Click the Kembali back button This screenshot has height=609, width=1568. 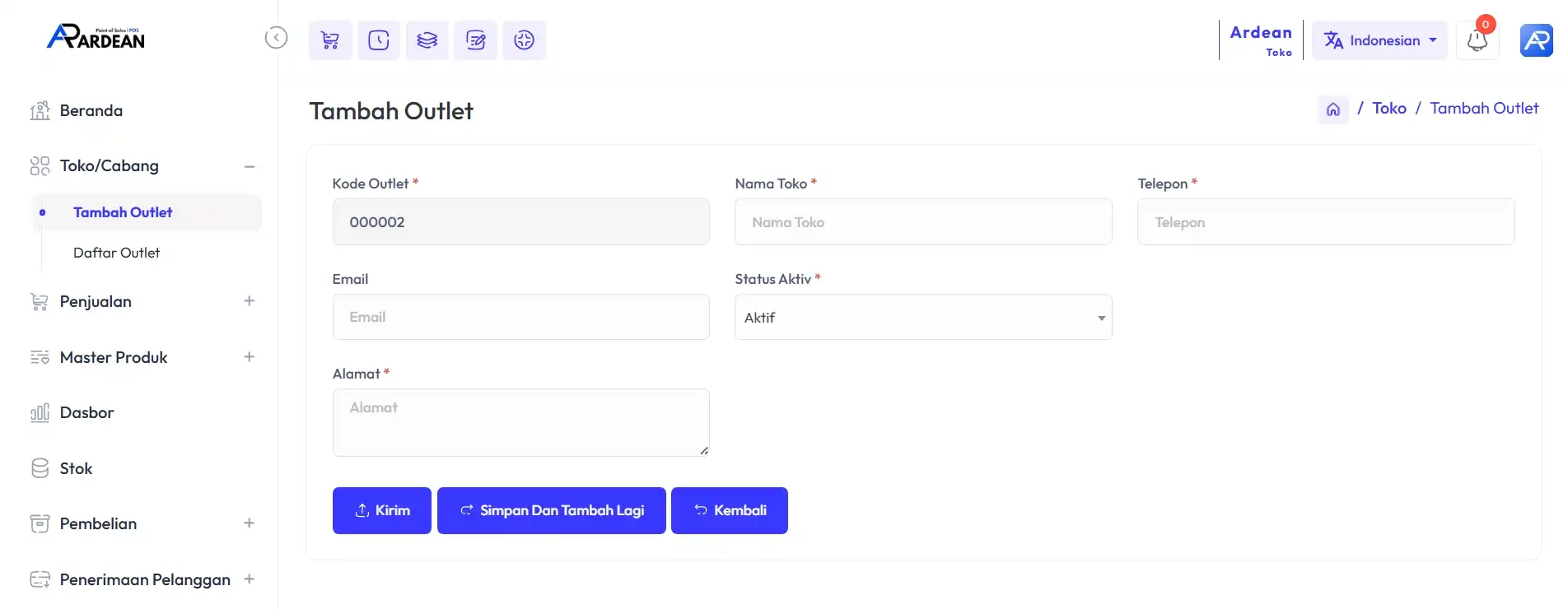click(x=730, y=510)
